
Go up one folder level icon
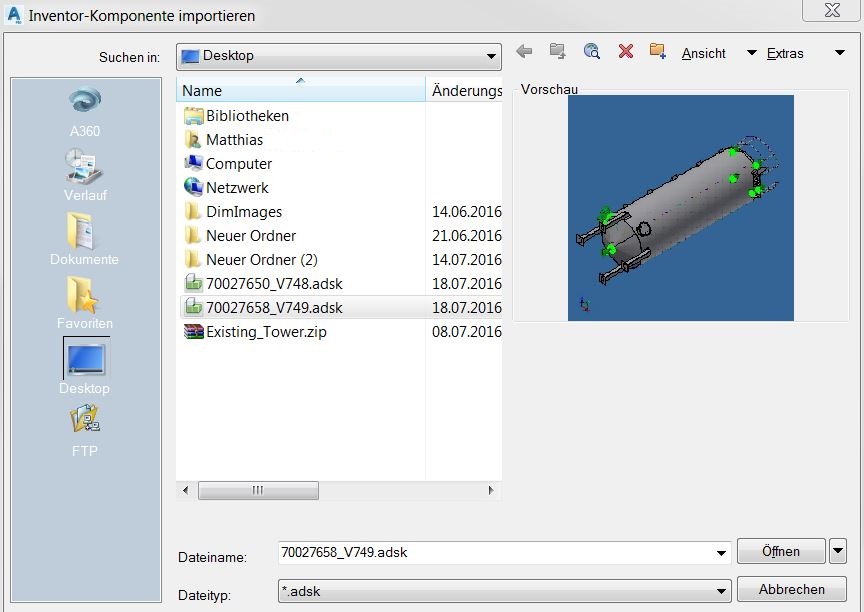pyautogui.click(x=558, y=52)
